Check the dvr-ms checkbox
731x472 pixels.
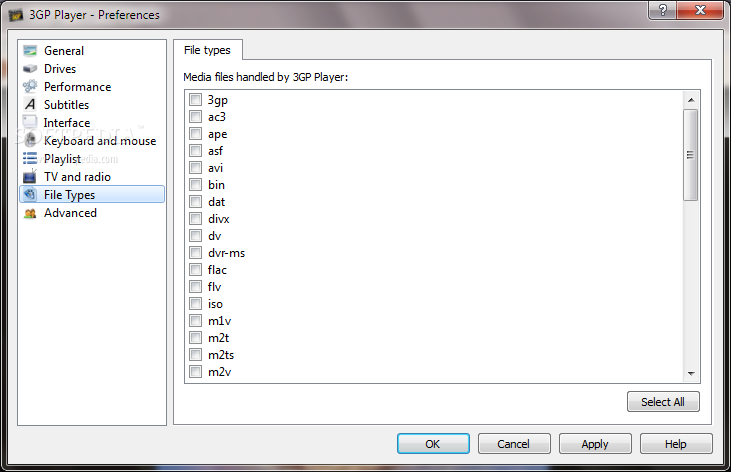click(x=195, y=253)
